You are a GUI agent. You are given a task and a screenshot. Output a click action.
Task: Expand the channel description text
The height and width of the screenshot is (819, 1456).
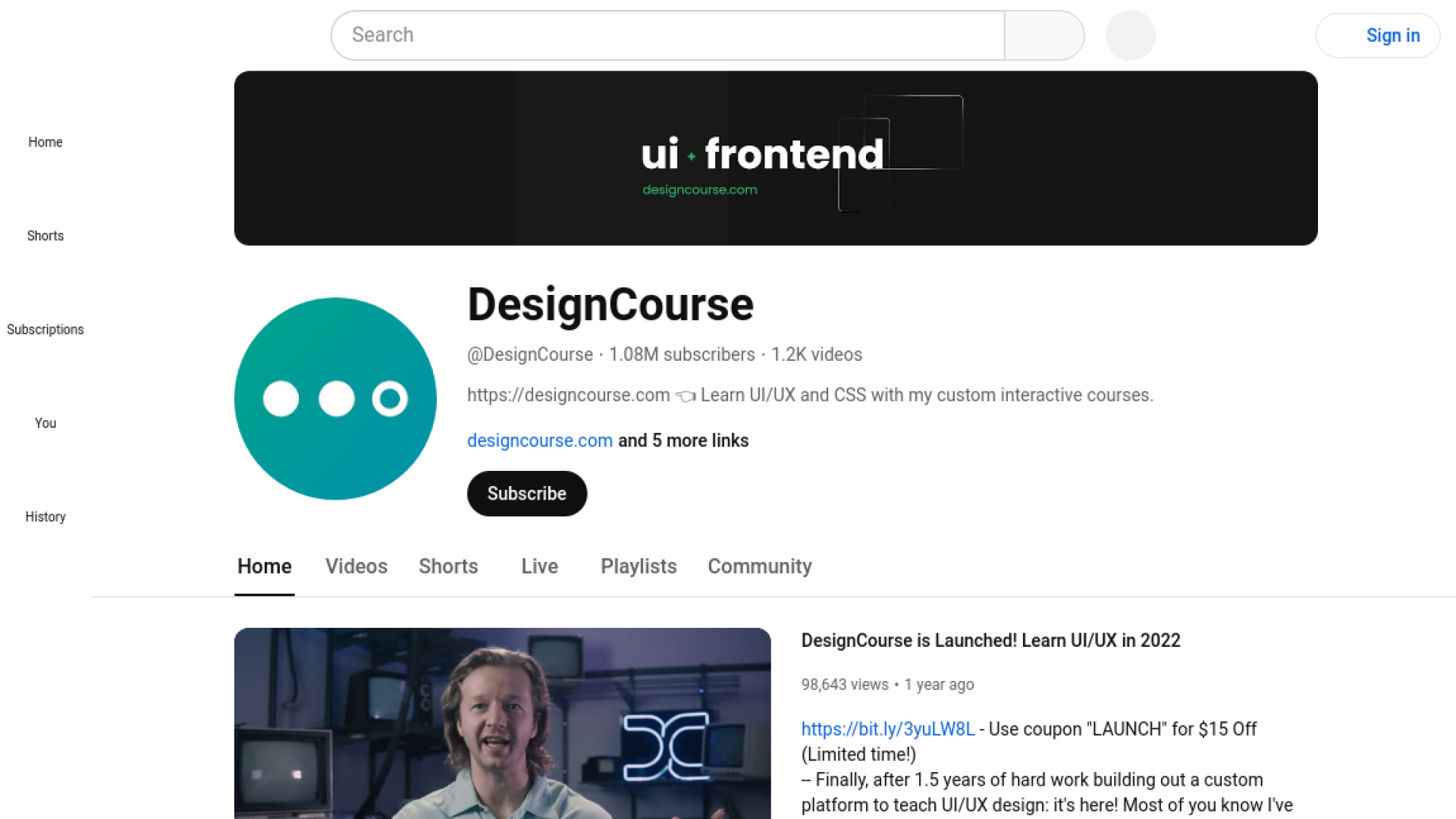pyautogui.click(x=810, y=395)
